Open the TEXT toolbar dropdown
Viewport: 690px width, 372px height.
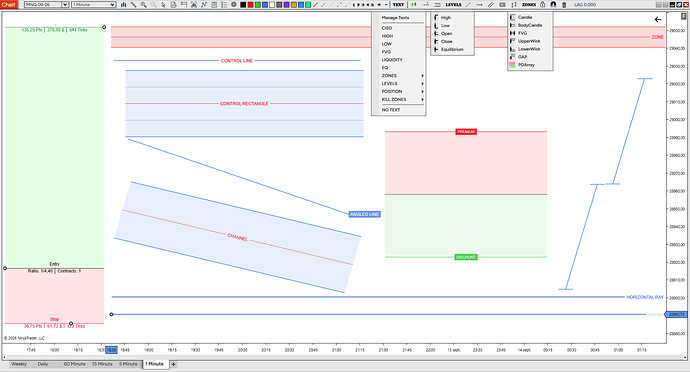pyautogui.click(x=398, y=4)
